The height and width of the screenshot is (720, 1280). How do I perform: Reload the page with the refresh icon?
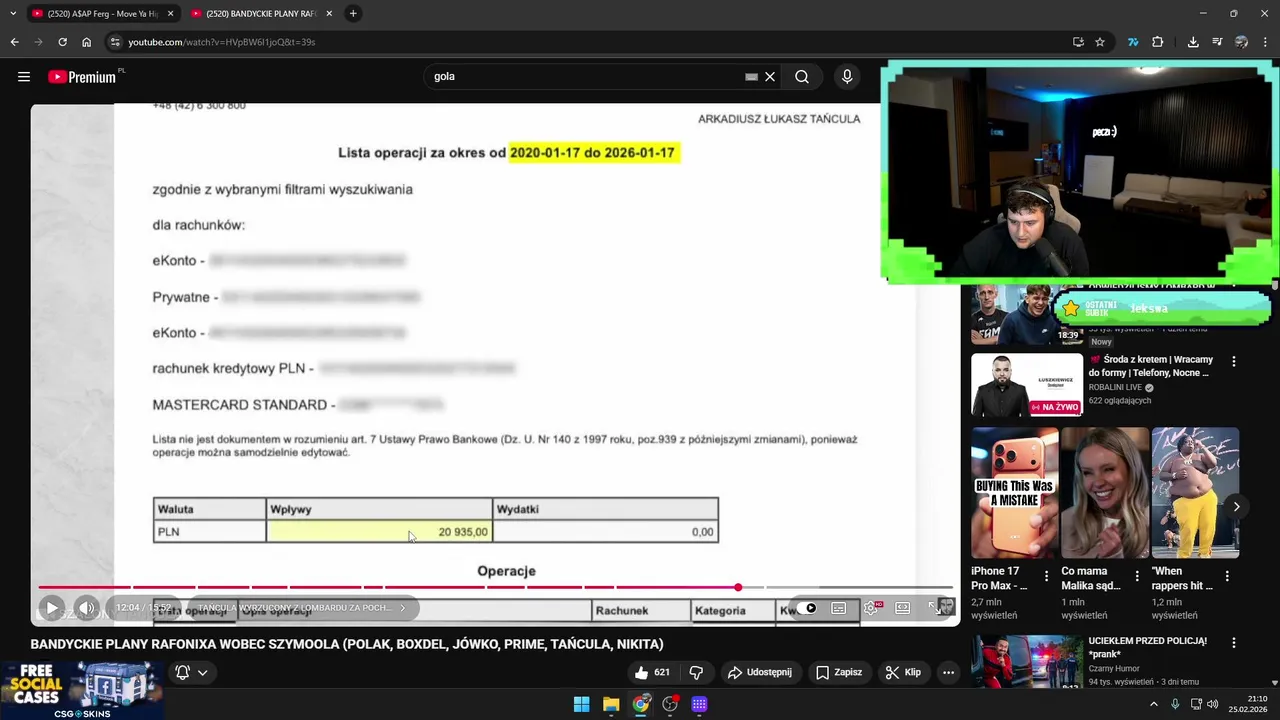(x=62, y=42)
